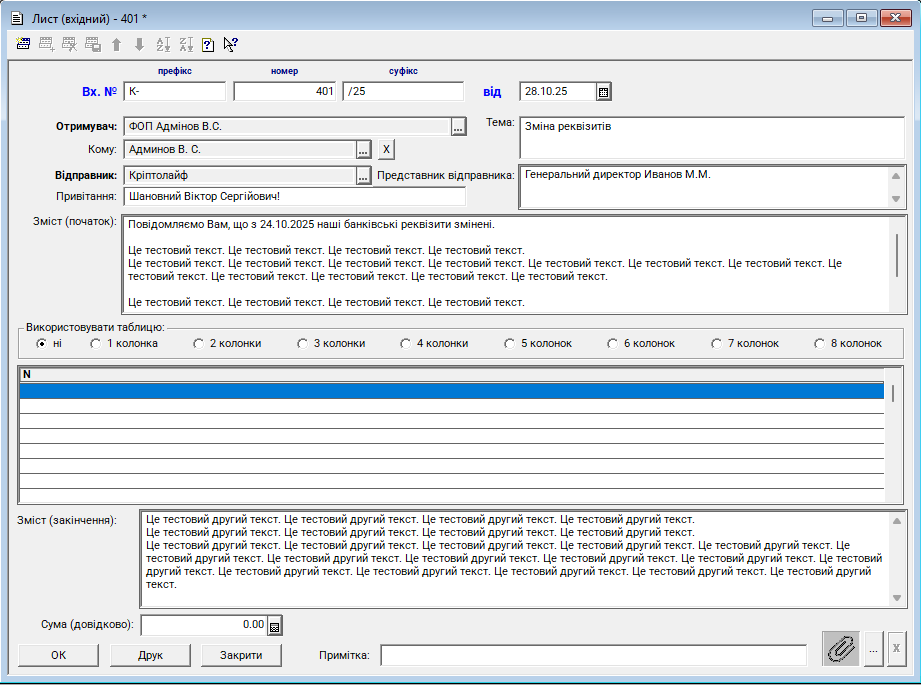Open the calendar picker next to date
The height and width of the screenshot is (685, 921).
603,92
